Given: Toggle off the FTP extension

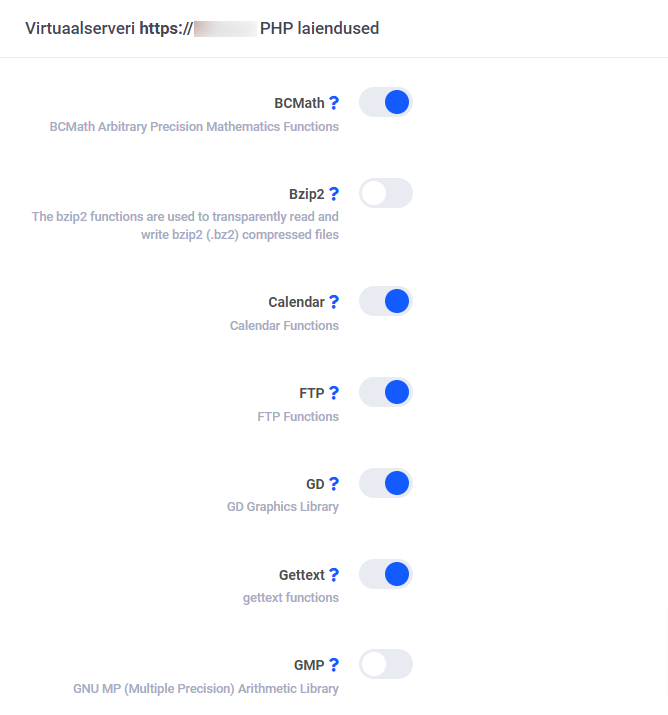Looking at the screenshot, I should [385, 392].
